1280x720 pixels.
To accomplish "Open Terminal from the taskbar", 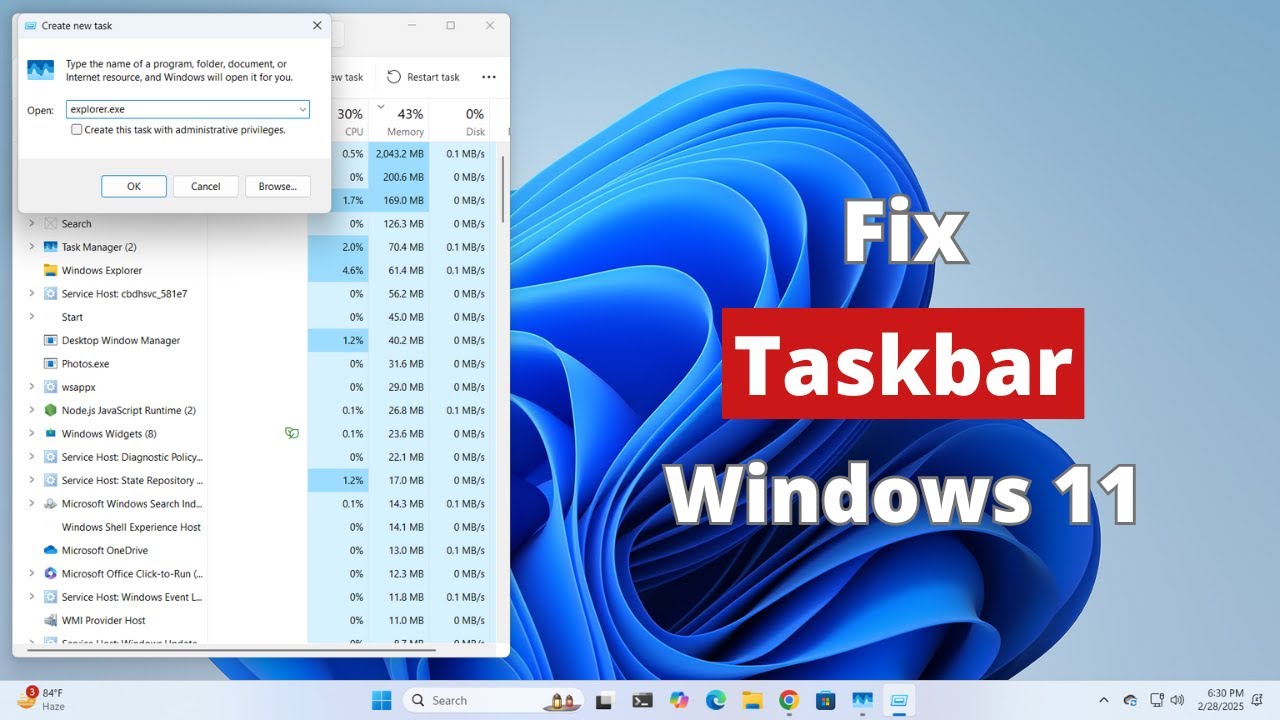I will pyautogui.click(x=643, y=700).
